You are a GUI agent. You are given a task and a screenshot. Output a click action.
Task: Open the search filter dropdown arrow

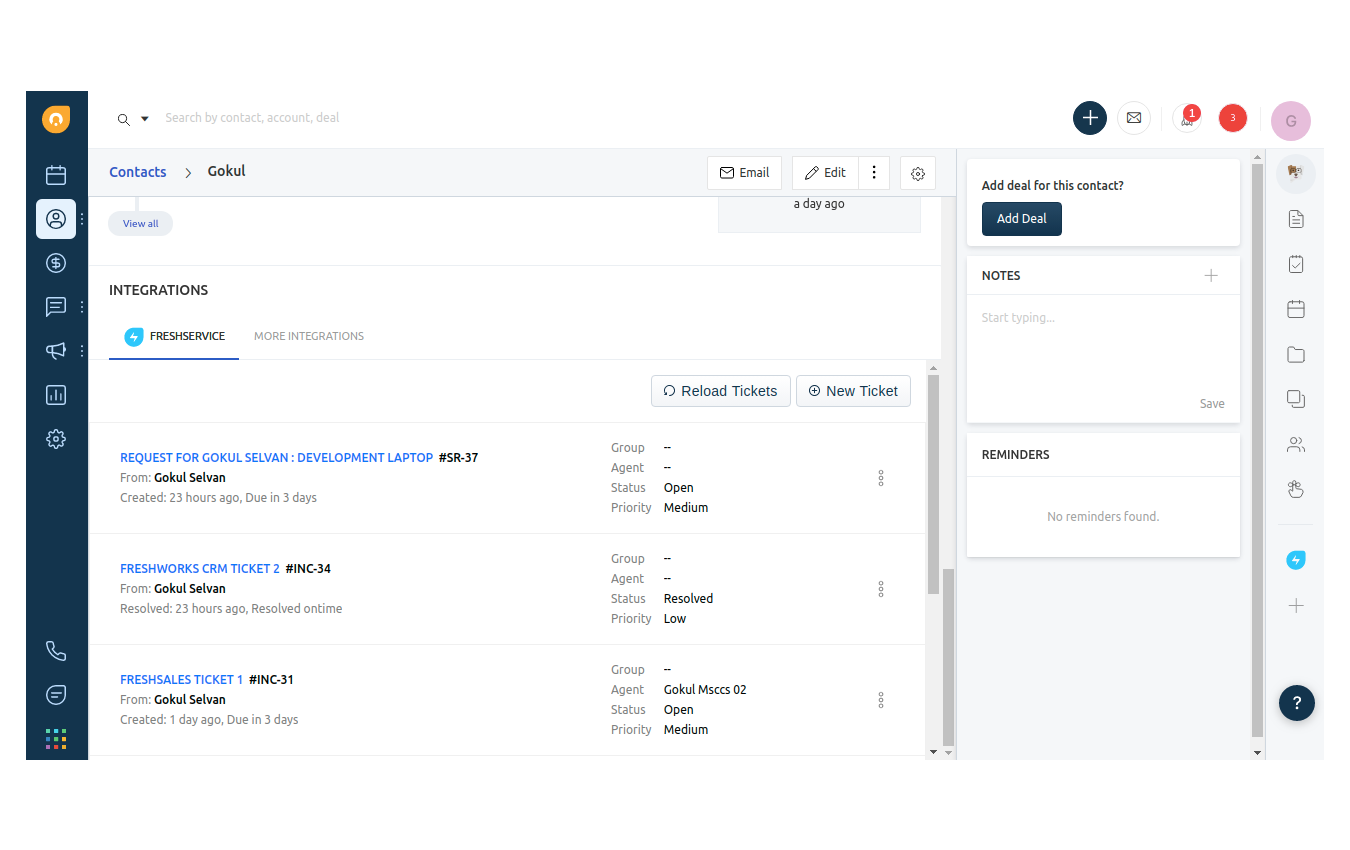(144, 118)
